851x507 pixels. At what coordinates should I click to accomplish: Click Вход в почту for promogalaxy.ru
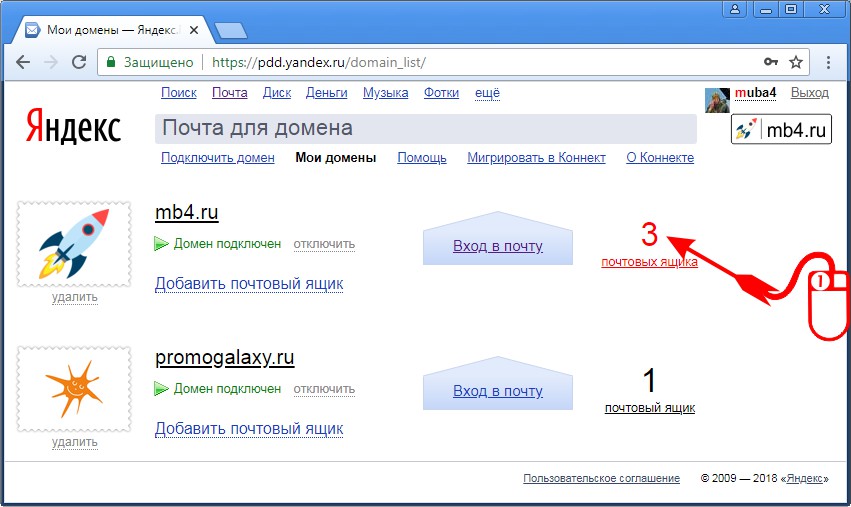point(498,391)
